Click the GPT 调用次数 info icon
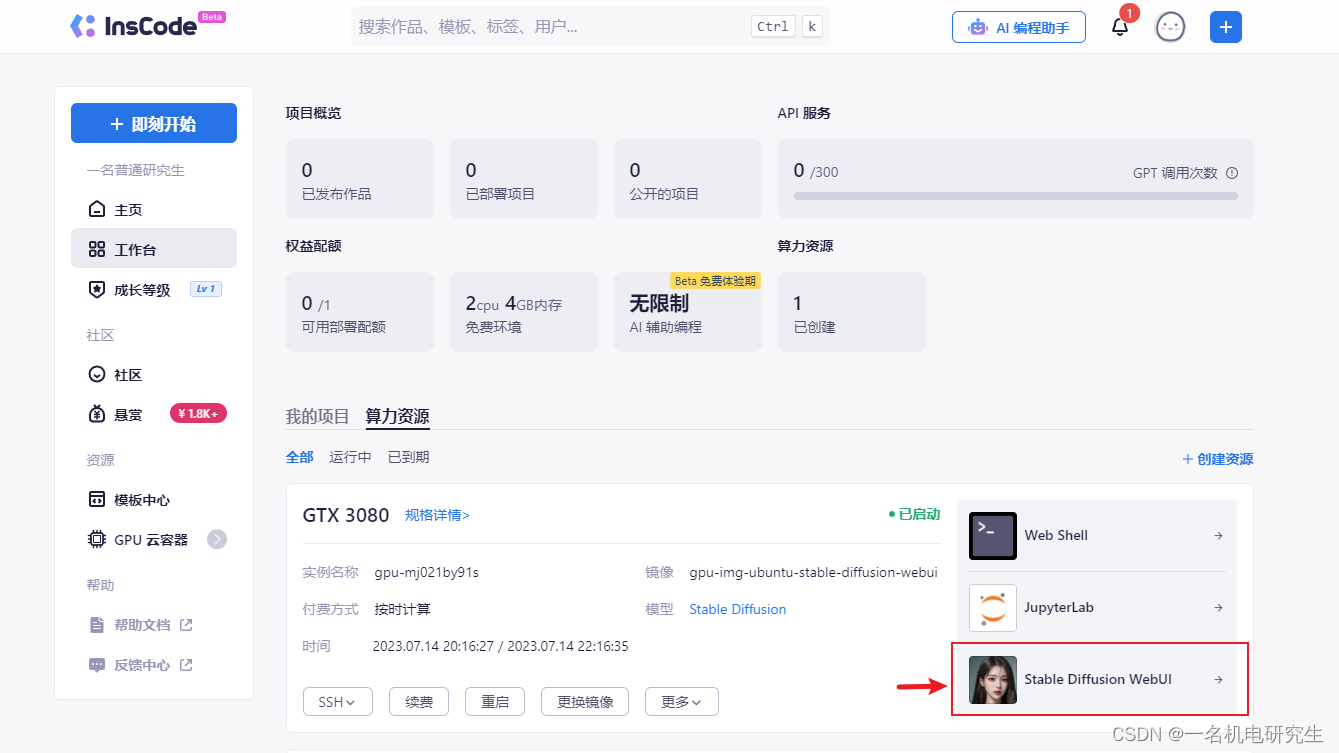Viewport: 1339px width, 753px height. point(1232,173)
